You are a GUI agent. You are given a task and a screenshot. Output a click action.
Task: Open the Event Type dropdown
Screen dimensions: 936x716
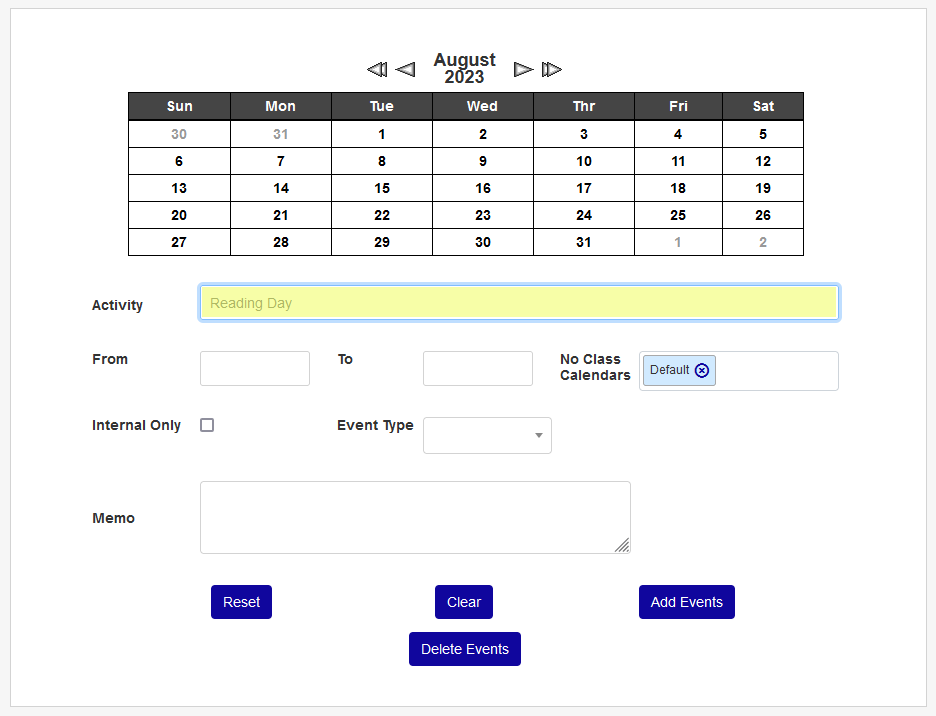[487, 435]
